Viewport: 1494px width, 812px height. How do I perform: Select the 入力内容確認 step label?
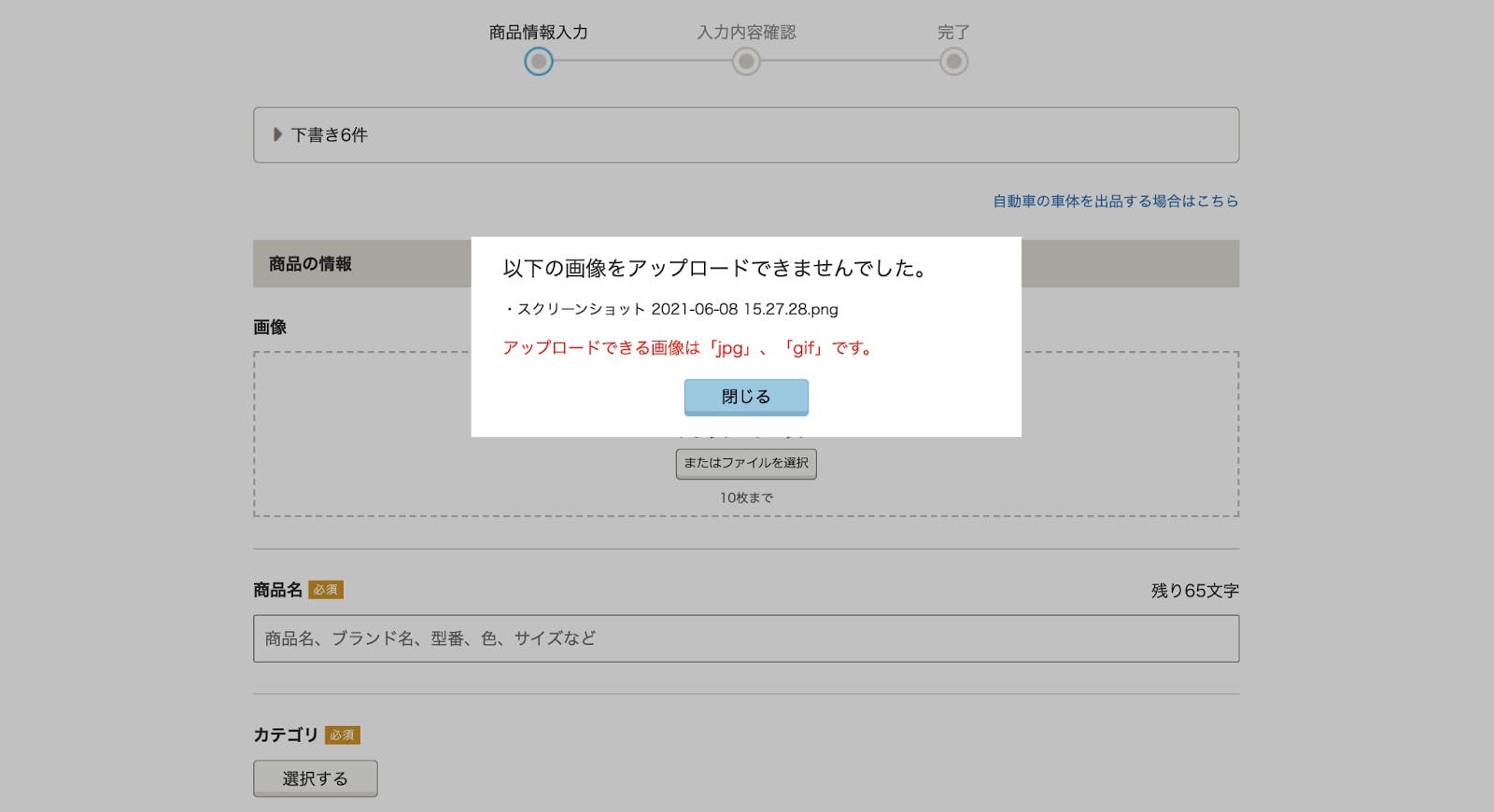pos(746,32)
